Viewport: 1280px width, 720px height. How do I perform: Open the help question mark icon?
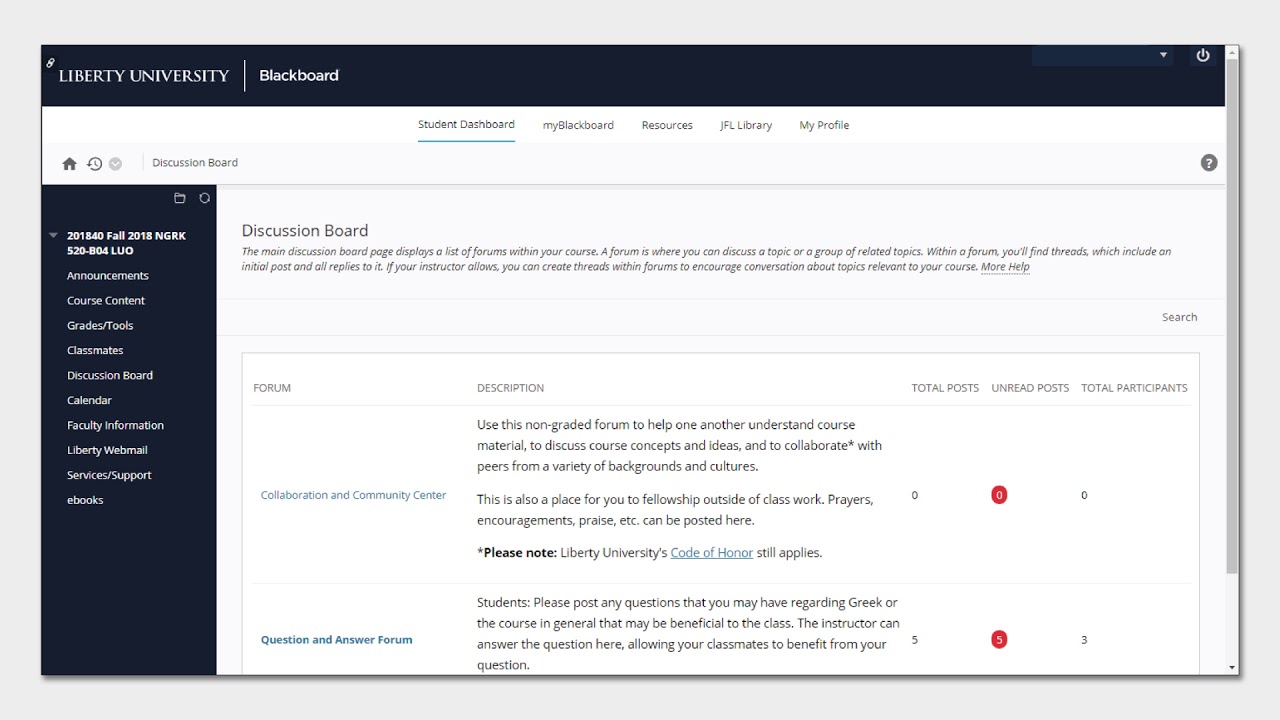coord(1209,163)
